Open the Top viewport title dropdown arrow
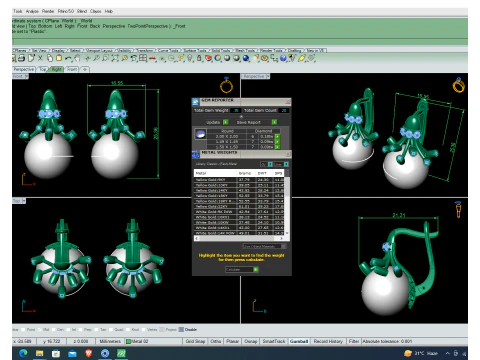The image size is (480, 360). tap(24, 201)
